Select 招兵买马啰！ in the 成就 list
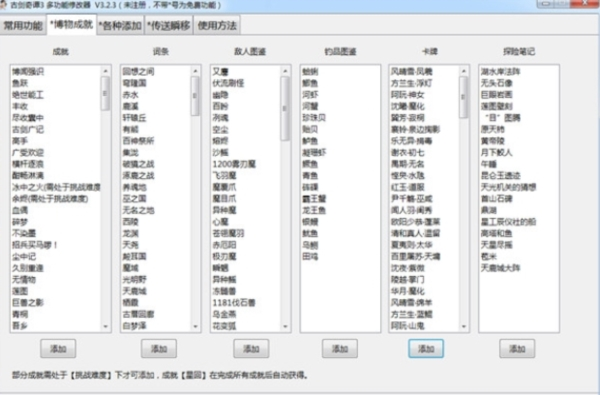This screenshot has height=395, width=600. tap(35, 245)
